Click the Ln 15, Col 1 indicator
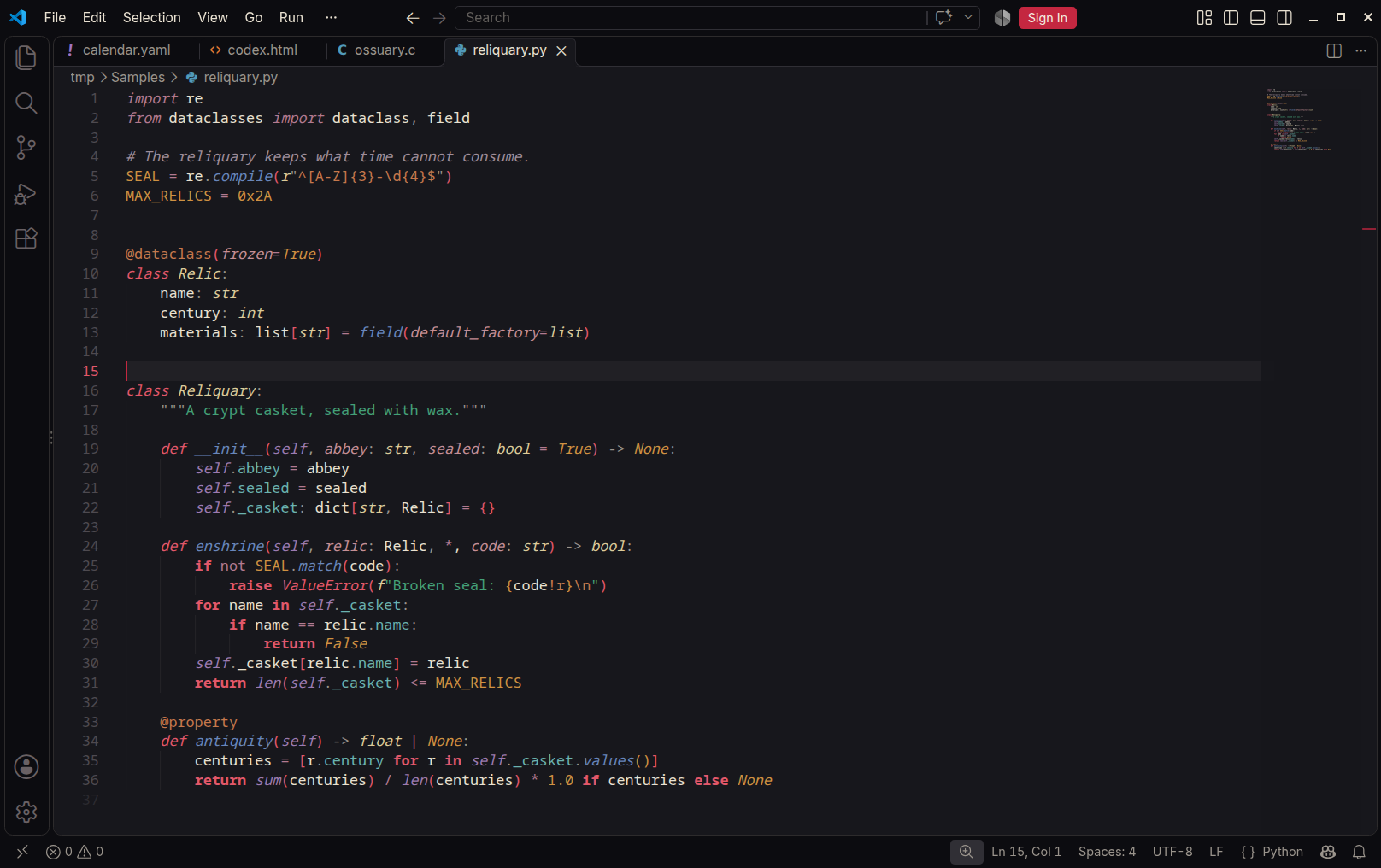 [x=1026, y=852]
